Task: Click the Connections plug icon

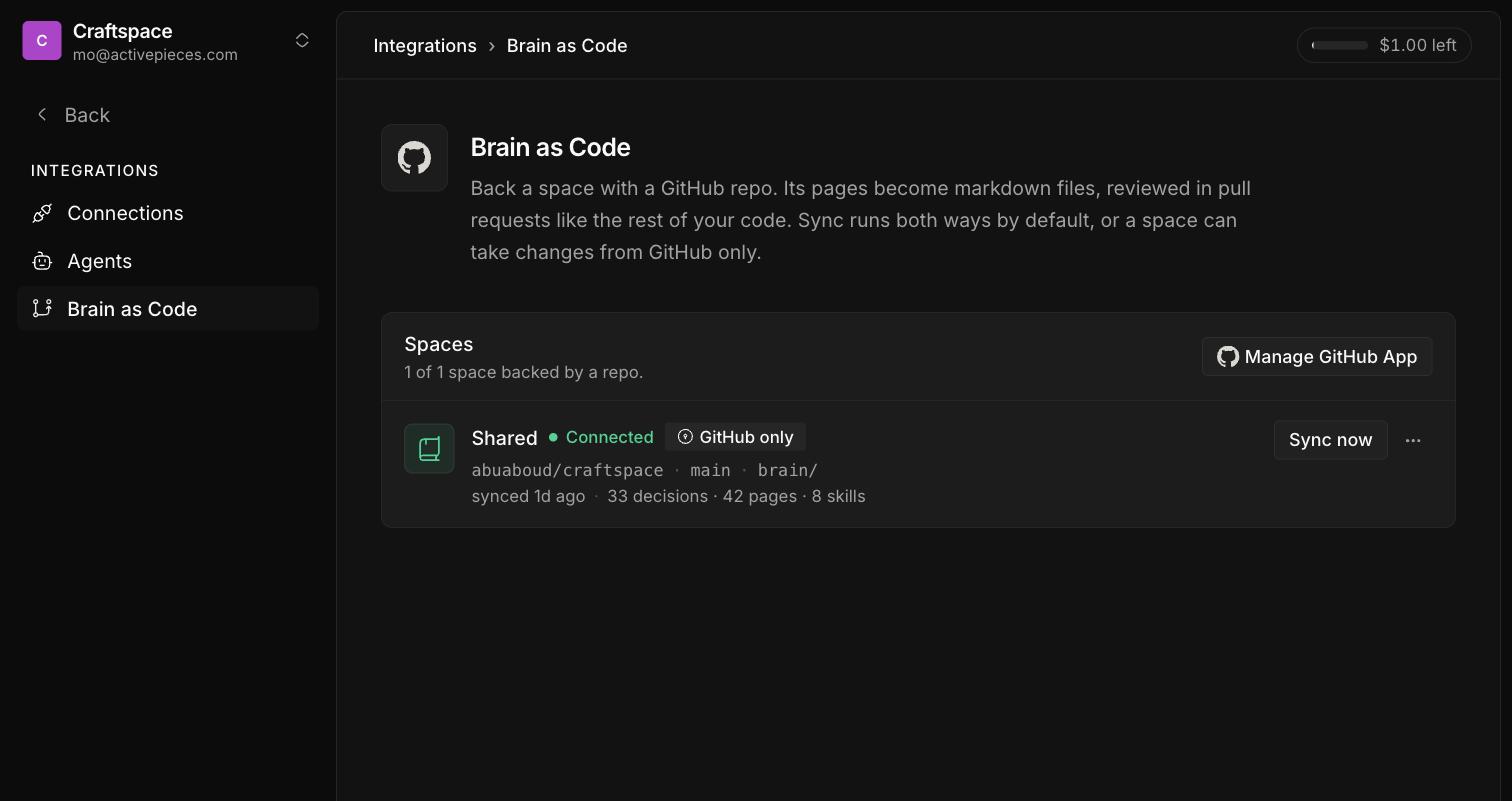Action: (42, 213)
